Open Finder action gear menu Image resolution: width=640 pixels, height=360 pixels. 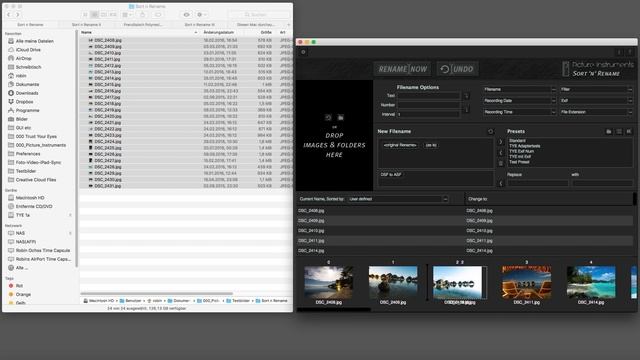click(201, 15)
